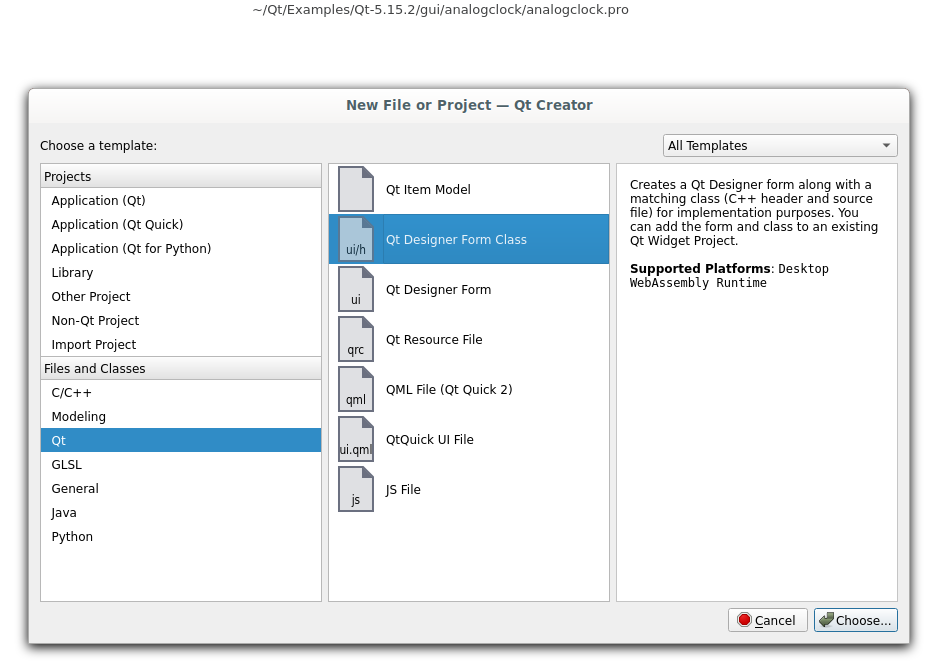The image size is (935, 662).
Task: Select the Modeling category
Action: (x=181, y=416)
